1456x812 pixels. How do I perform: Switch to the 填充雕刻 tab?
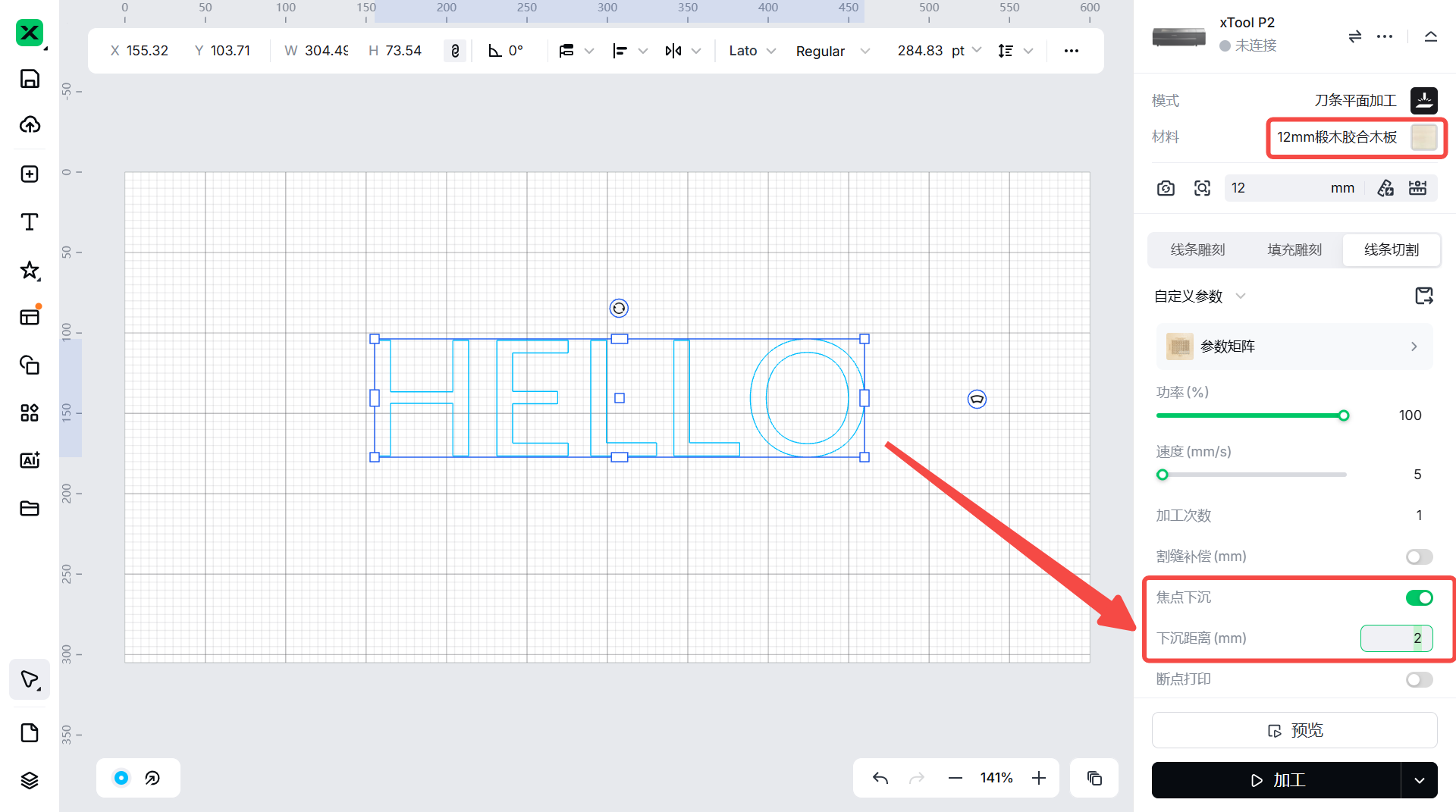point(1294,249)
